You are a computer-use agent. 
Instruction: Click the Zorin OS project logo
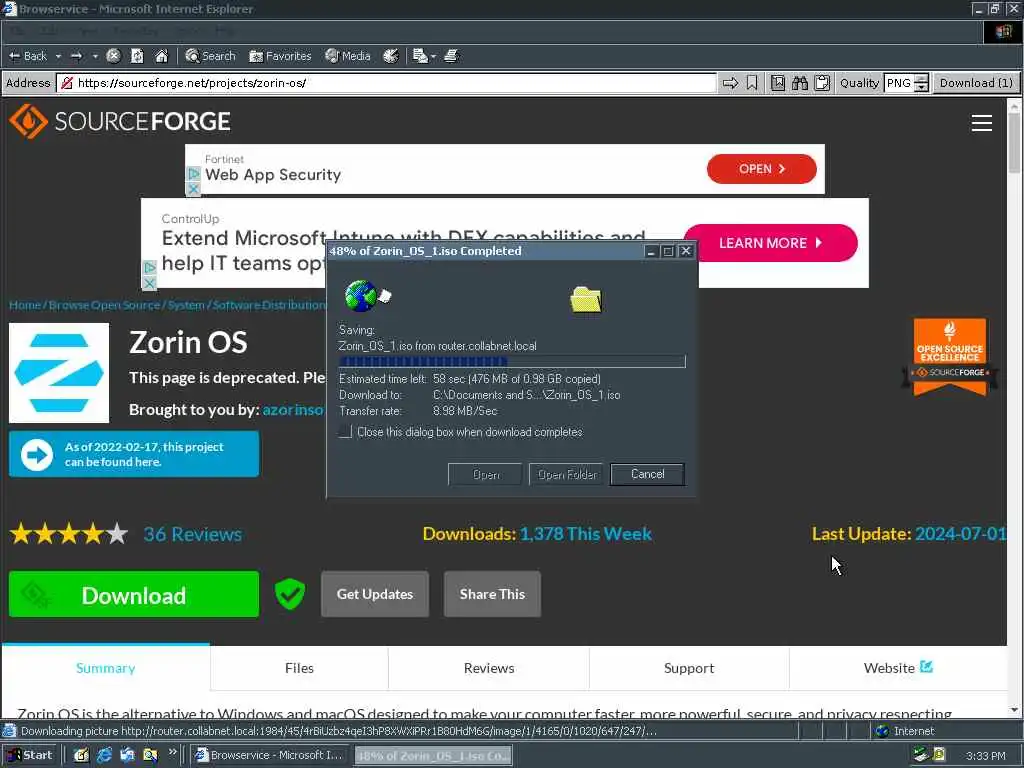(59, 373)
